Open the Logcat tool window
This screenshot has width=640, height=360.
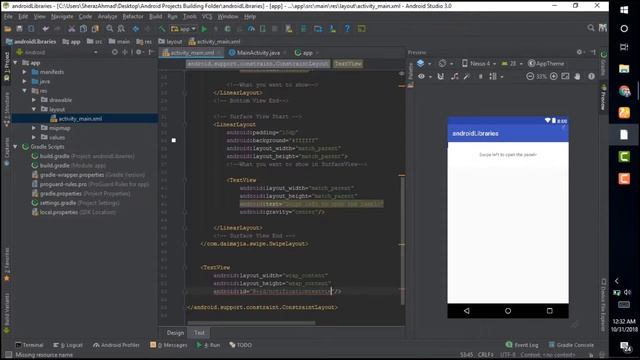pyautogui.click(x=68, y=345)
